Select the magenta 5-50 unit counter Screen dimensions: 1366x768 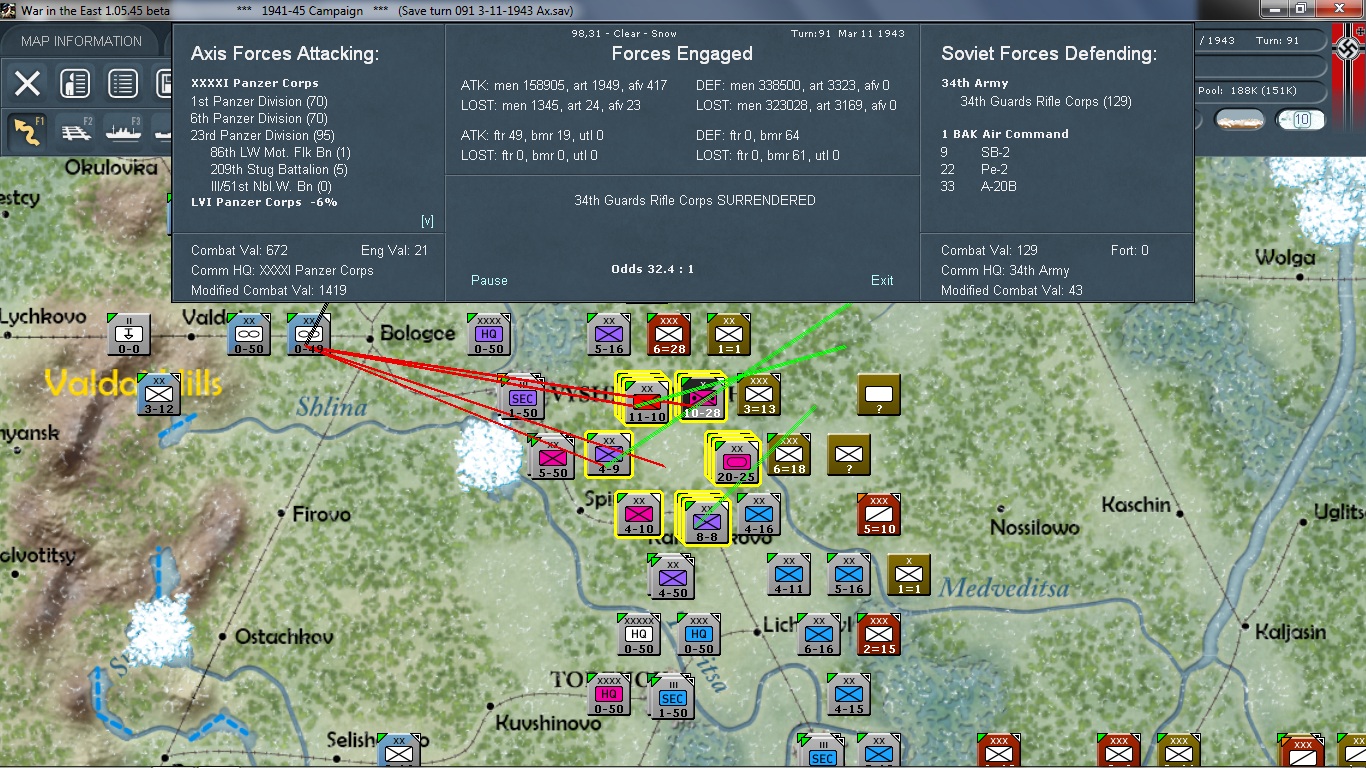552,457
